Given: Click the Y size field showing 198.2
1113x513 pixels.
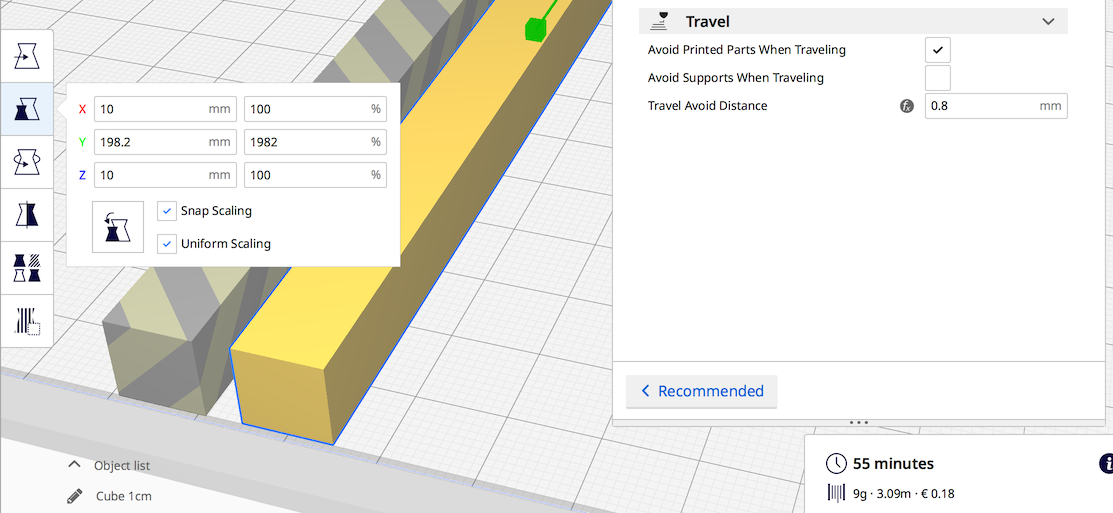Looking at the screenshot, I should coord(165,142).
